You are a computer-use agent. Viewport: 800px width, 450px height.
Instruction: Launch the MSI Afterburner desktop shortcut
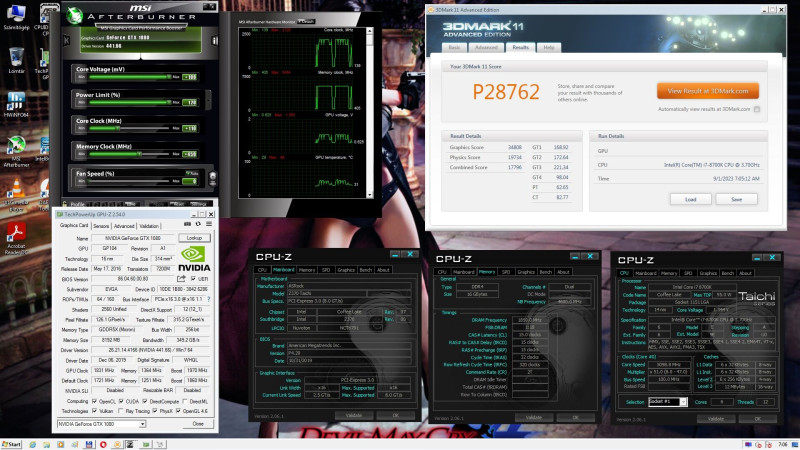16,152
